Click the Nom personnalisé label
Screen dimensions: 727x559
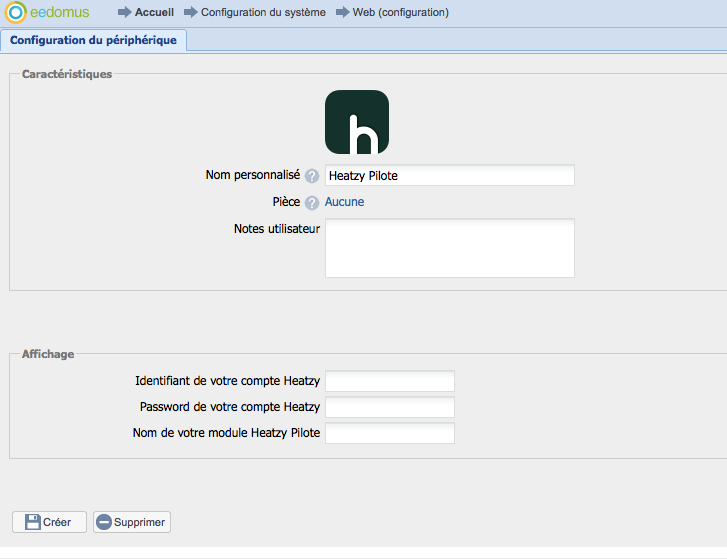(x=253, y=175)
